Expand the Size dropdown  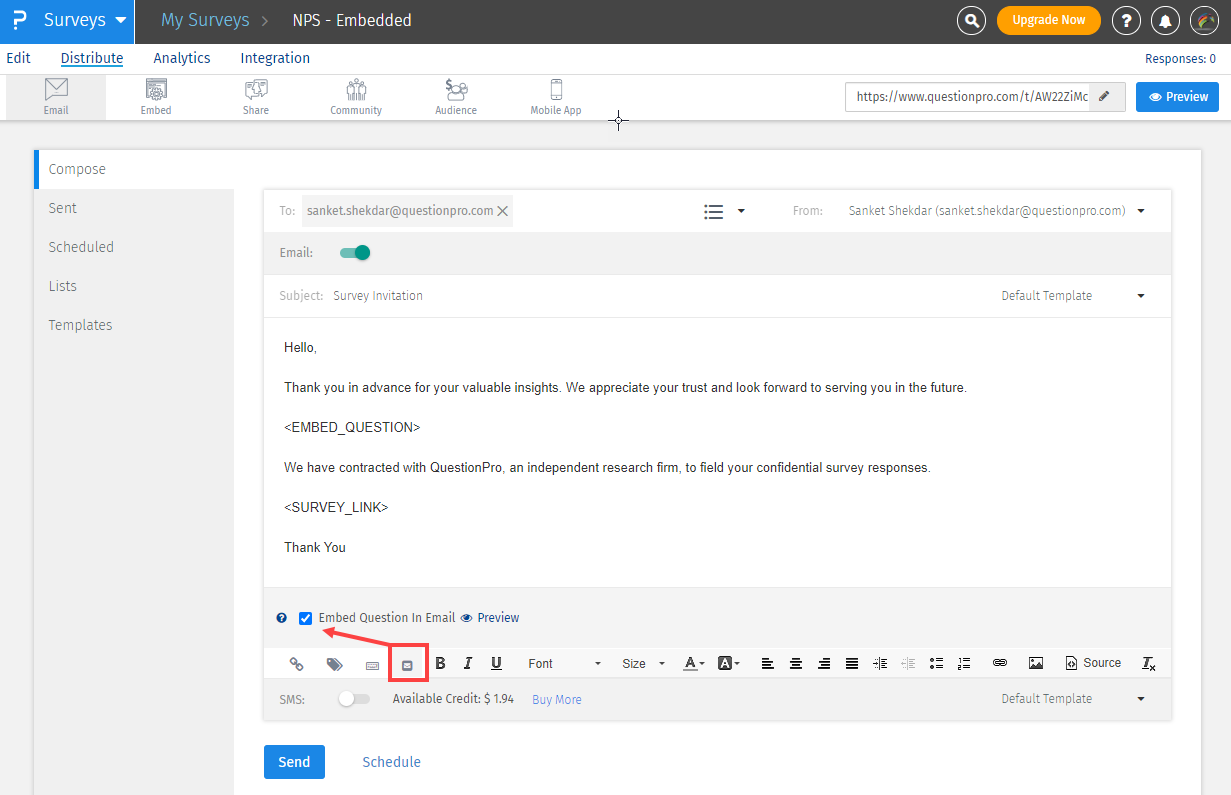(643, 663)
